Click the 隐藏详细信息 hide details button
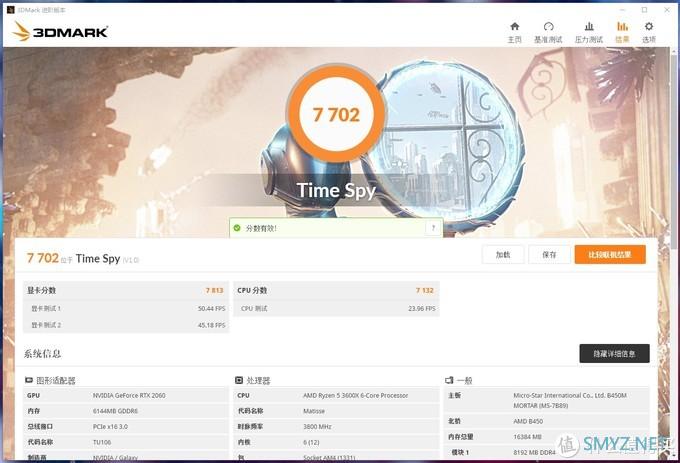The height and width of the screenshot is (463, 680). (x=615, y=354)
